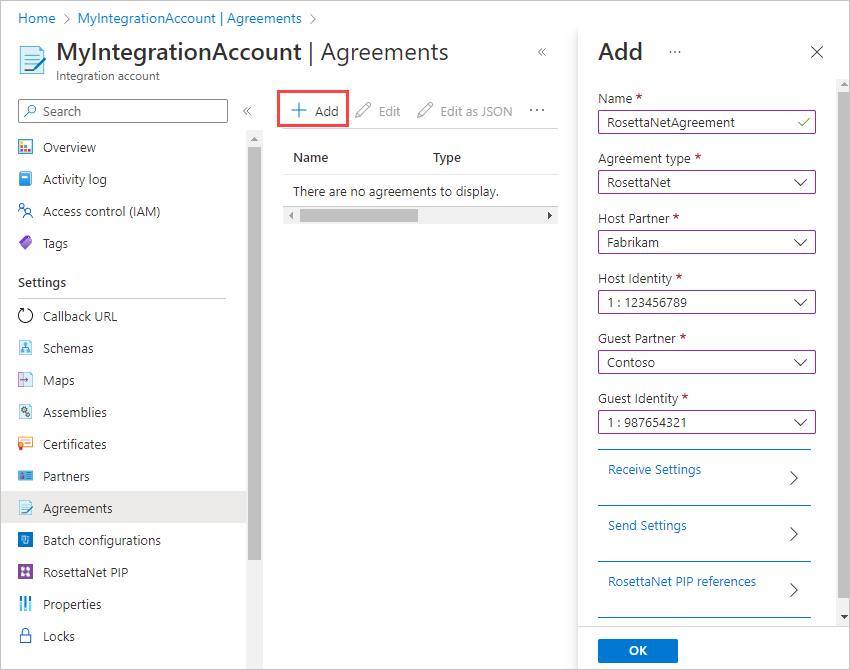Open Certificates from the sidebar
The height and width of the screenshot is (670, 850).
click(74, 444)
